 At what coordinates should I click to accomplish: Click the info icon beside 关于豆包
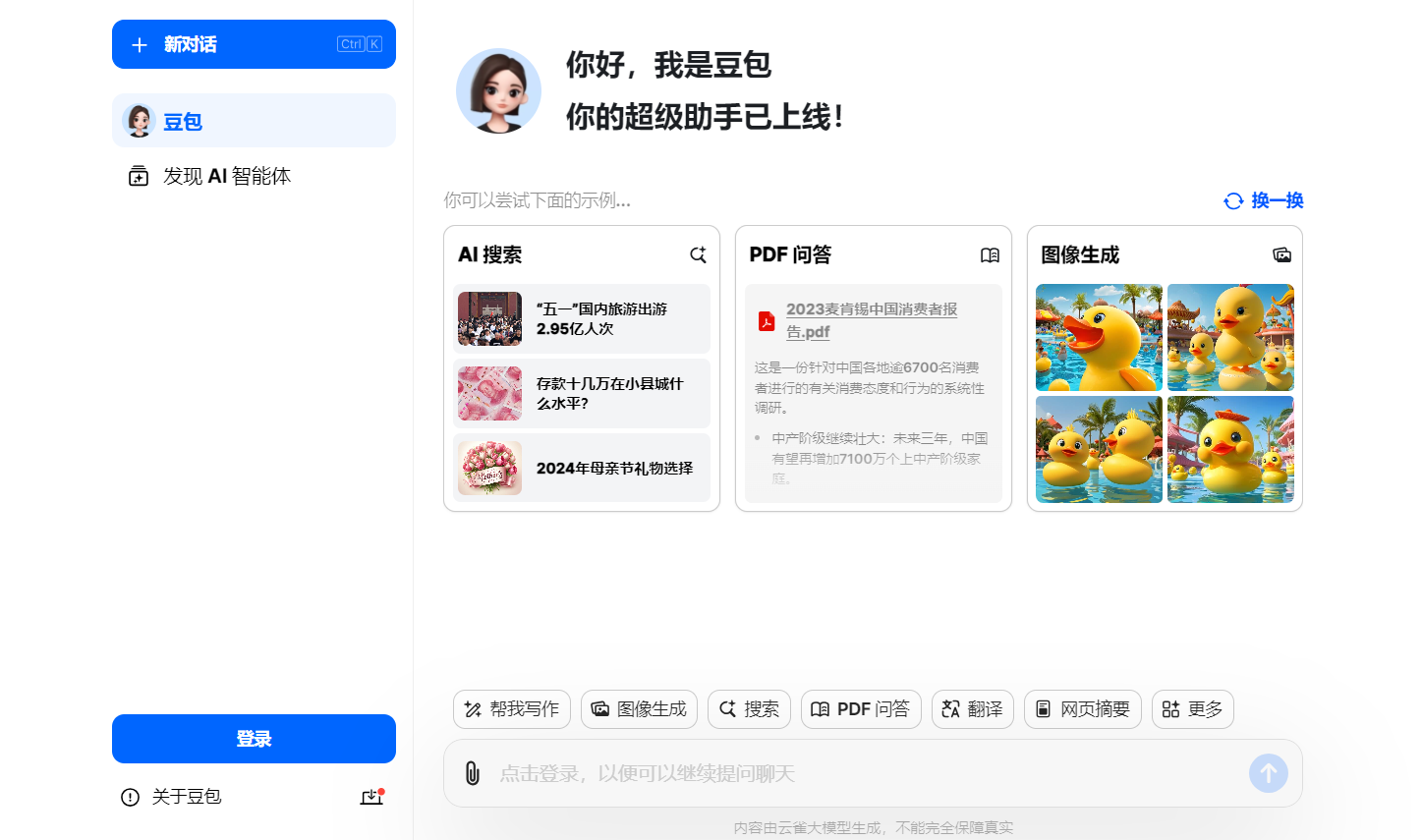(x=131, y=797)
